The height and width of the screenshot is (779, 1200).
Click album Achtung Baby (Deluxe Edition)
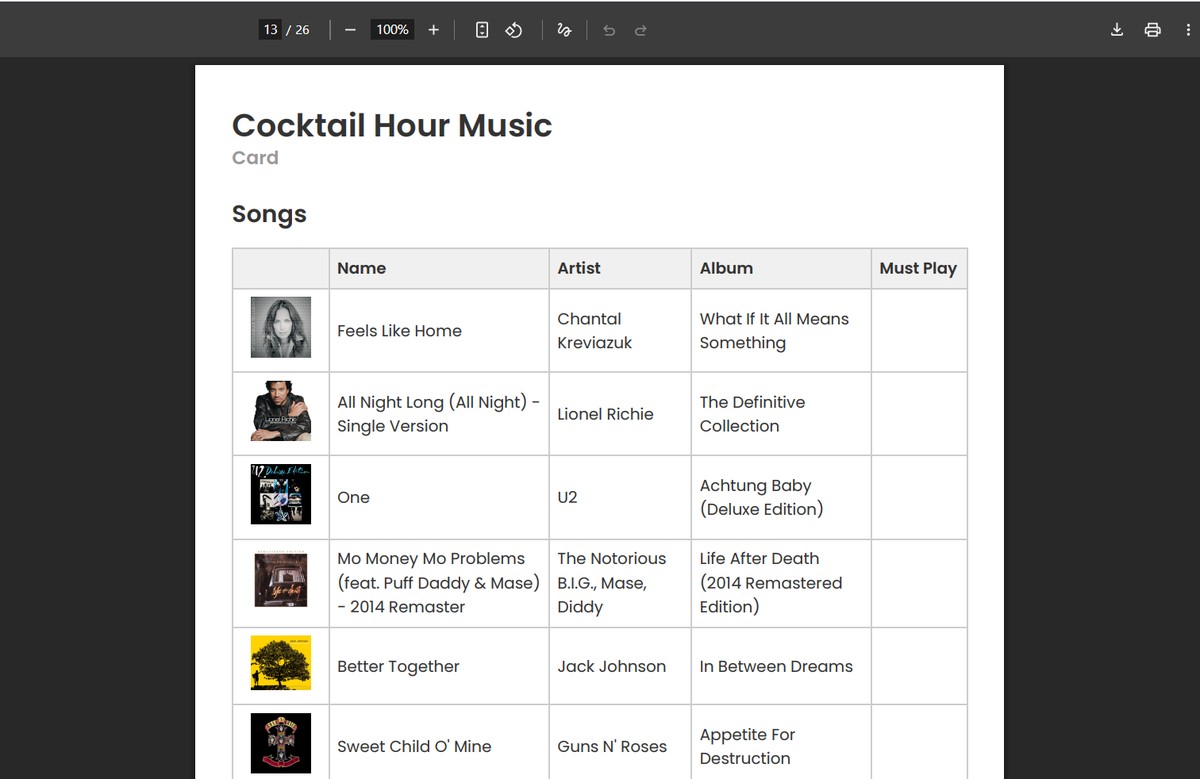(x=761, y=497)
